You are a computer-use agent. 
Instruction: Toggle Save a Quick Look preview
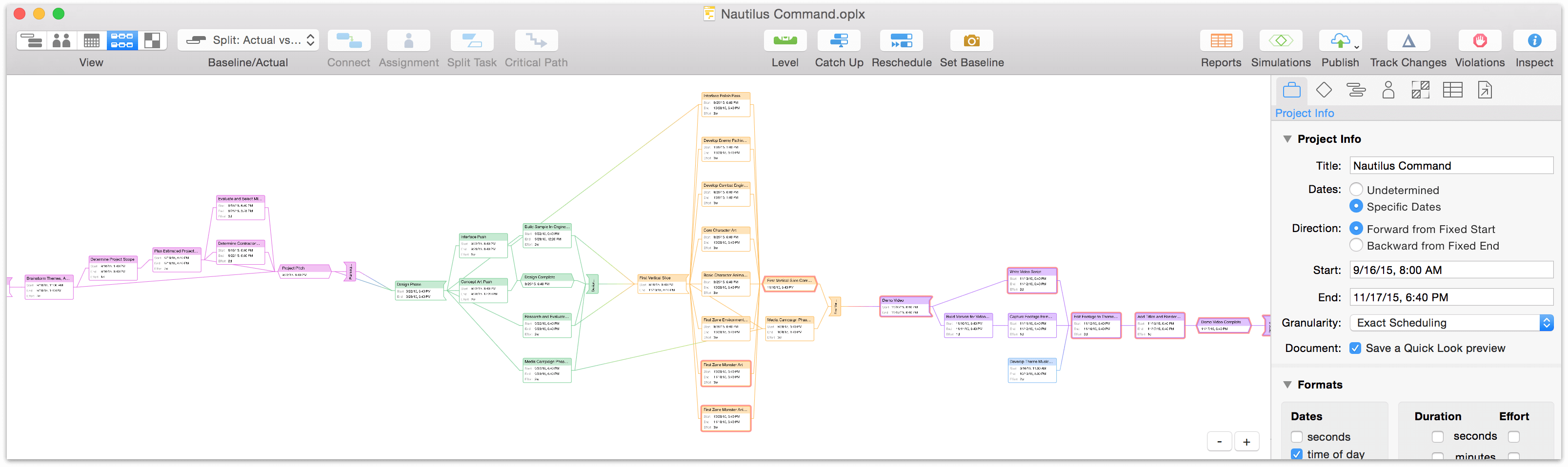1356,348
